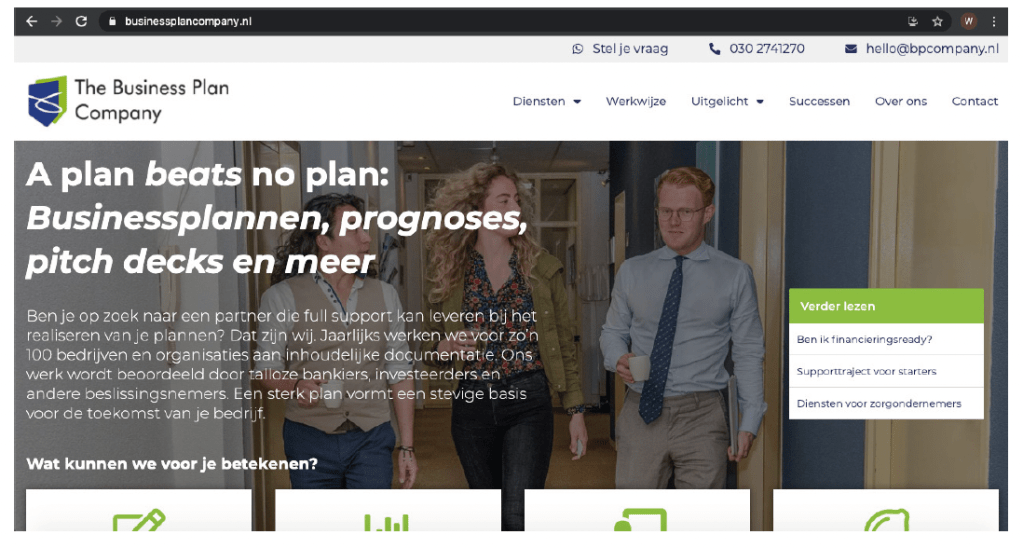This screenshot has width=1023, height=548.
Task: Click the phone icon beside 030 2741270
Action: (x=714, y=49)
